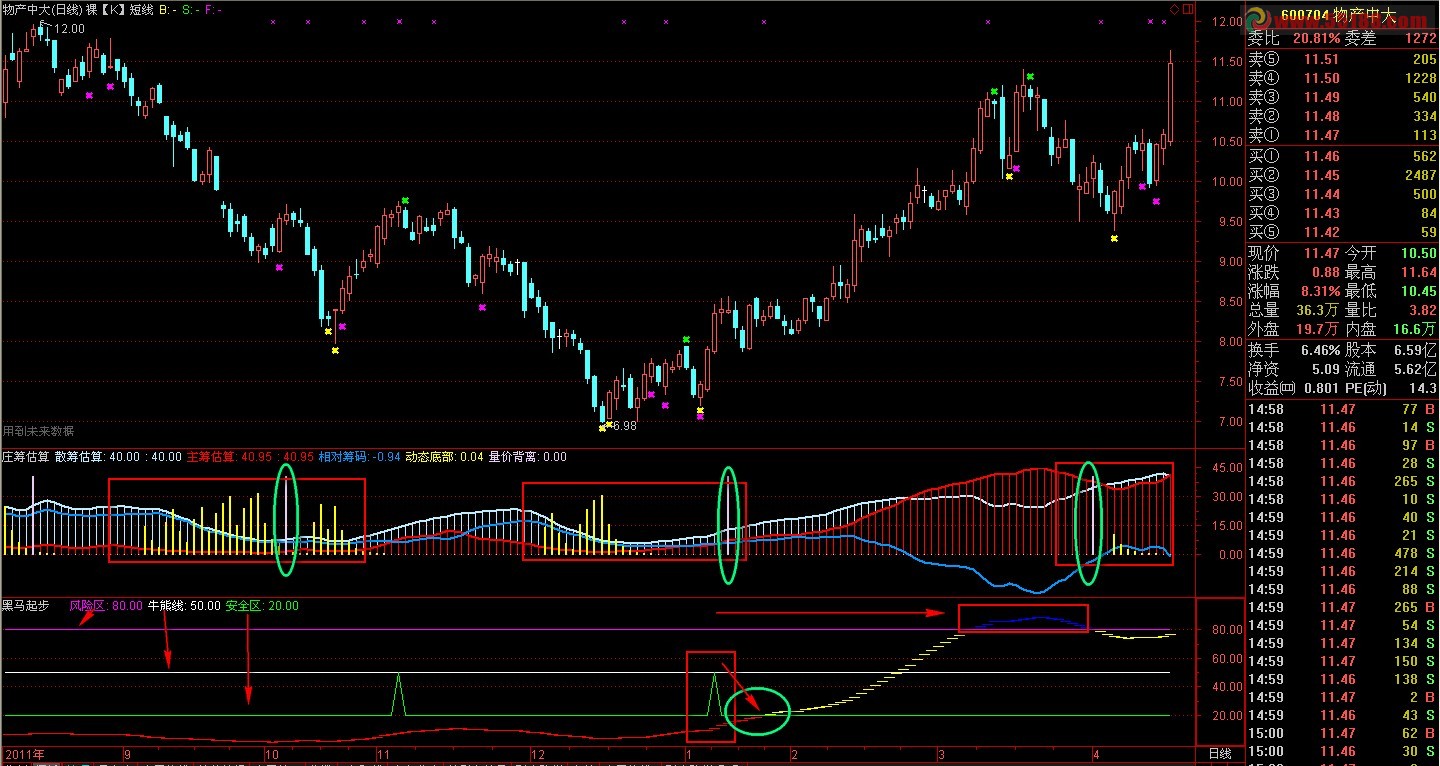The width and height of the screenshot is (1440, 766).
Task: Open the 日线 period selector
Action: pyautogui.click(x=1221, y=753)
